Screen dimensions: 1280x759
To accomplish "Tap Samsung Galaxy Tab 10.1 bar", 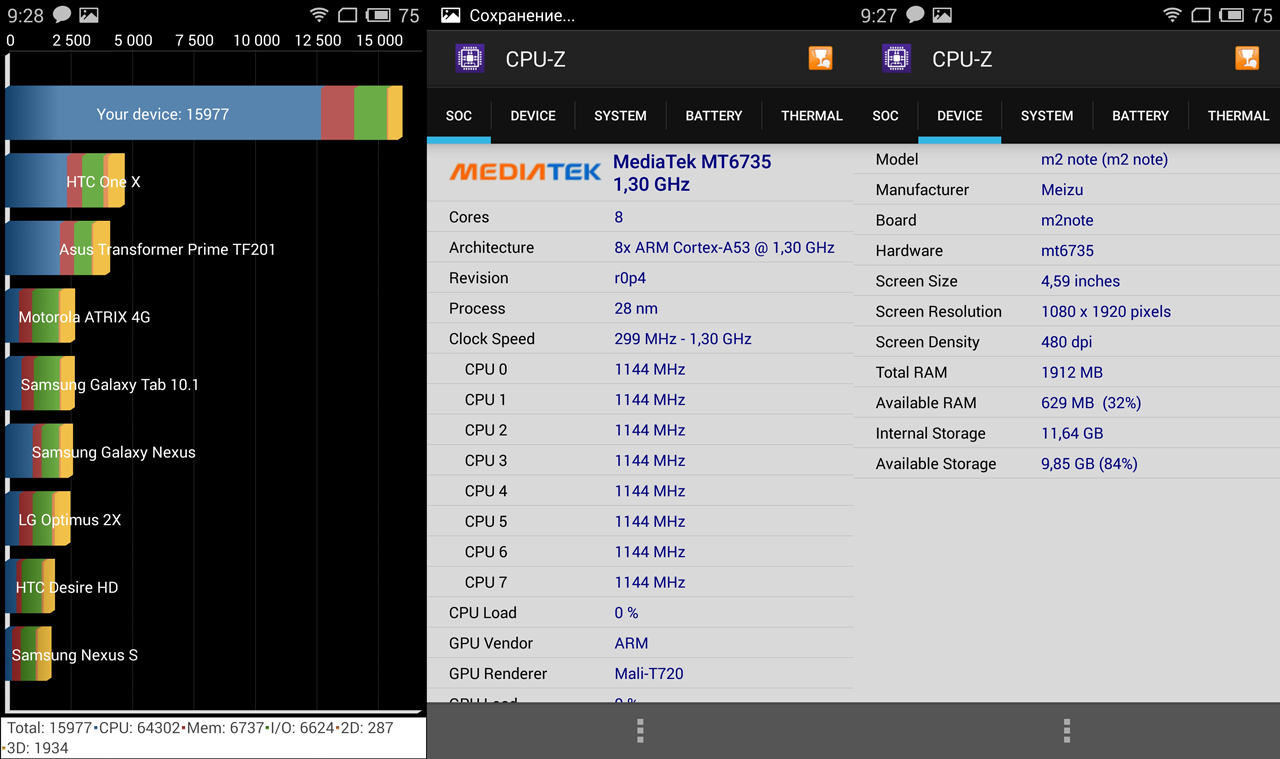I will pyautogui.click(x=40, y=384).
